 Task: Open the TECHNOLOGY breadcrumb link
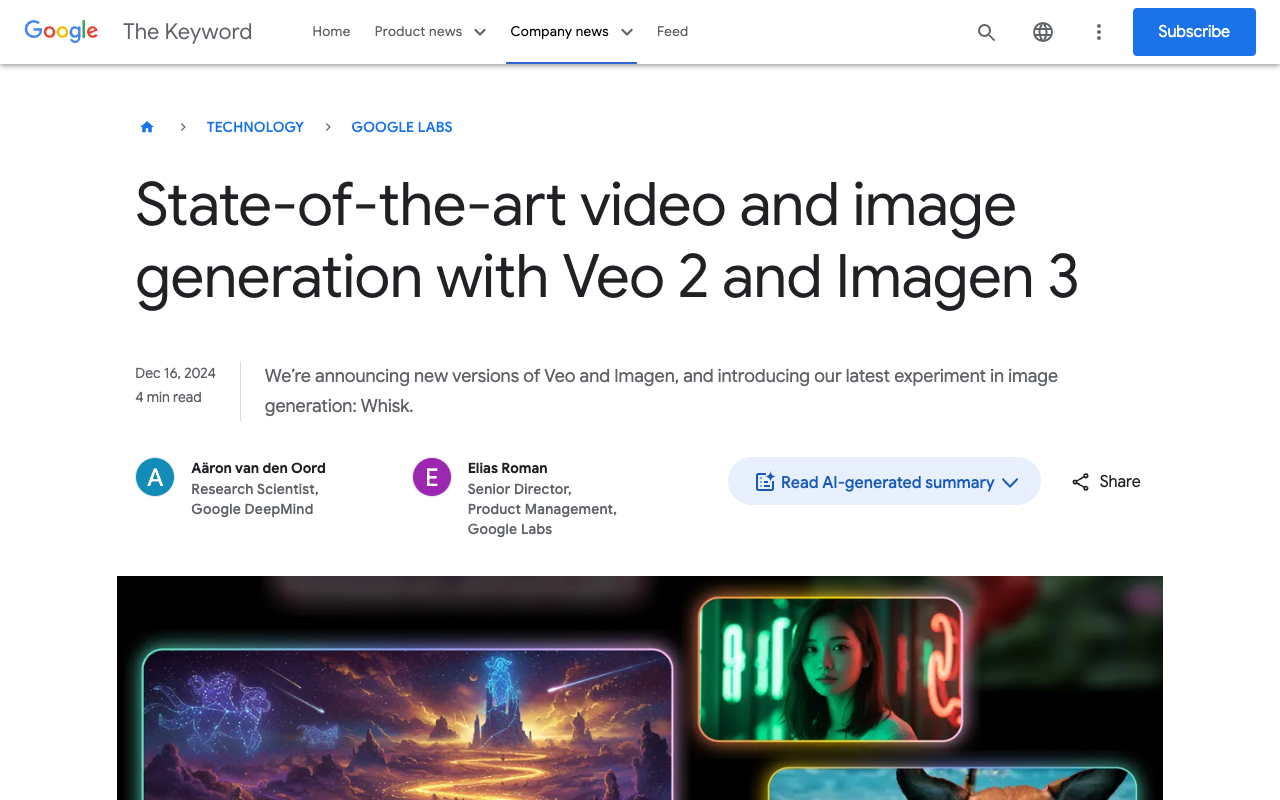pyautogui.click(x=255, y=126)
